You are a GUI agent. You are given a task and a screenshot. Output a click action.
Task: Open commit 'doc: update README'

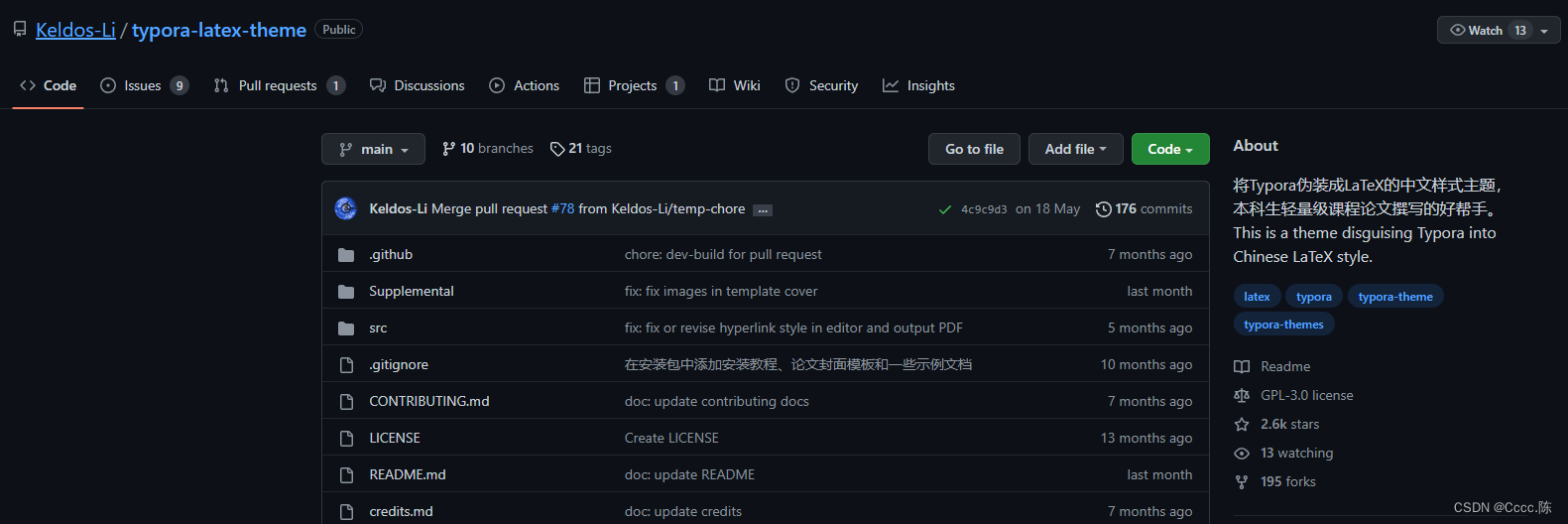689,474
